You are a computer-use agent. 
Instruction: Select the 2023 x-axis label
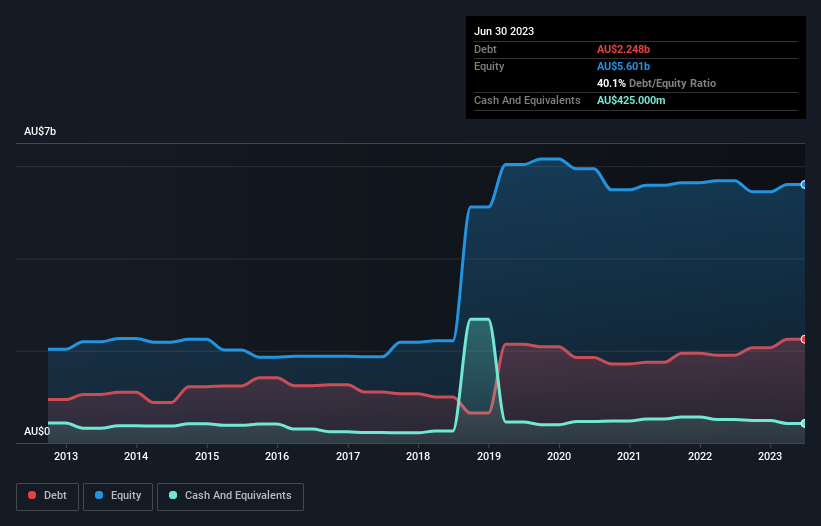pos(770,456)
